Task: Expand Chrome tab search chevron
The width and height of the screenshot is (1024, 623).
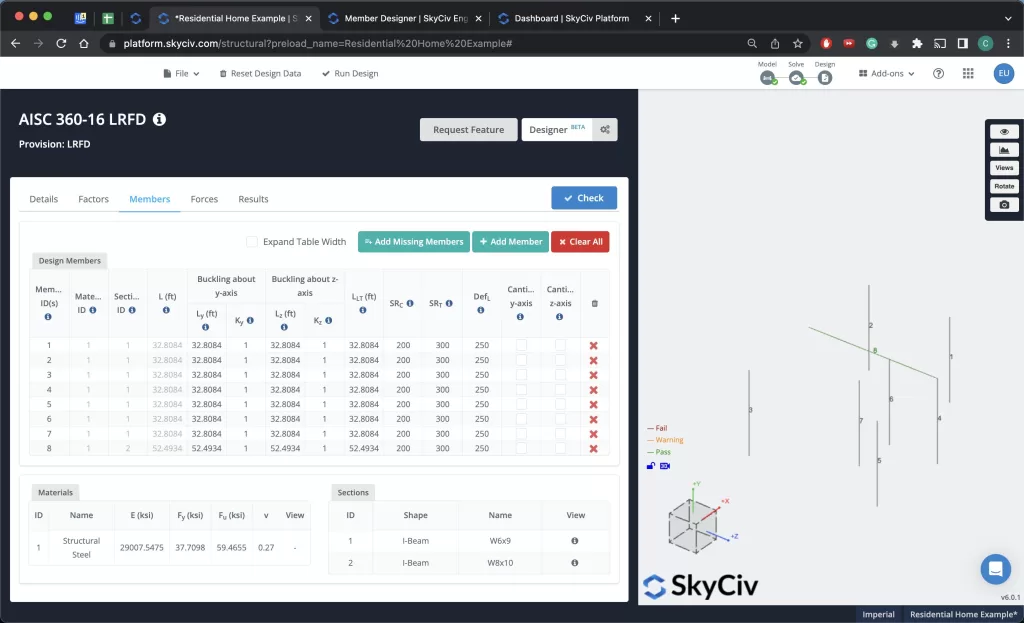Action: coord(1008,18)
